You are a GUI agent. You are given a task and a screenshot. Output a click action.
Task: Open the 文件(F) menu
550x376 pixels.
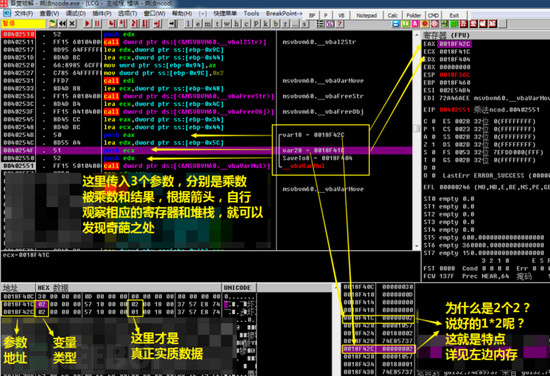pos(24,14)
